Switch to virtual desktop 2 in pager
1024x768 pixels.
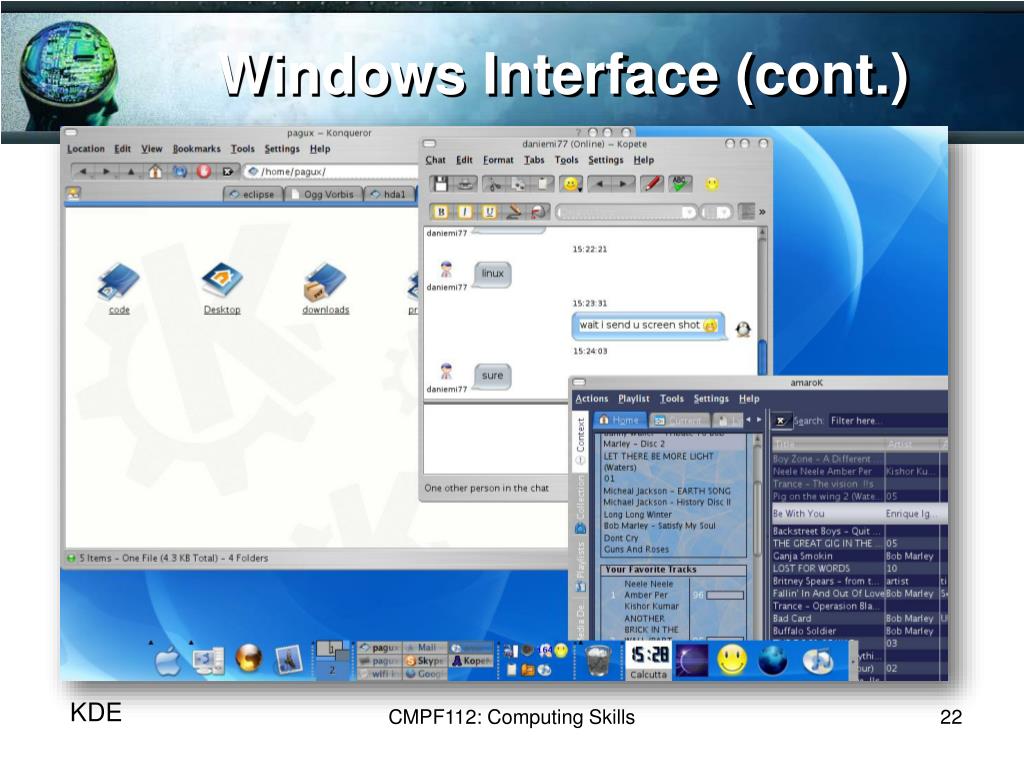(x=332, y=670)
